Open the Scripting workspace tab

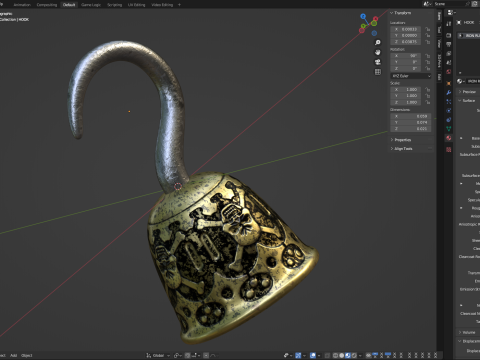(114, 5)
